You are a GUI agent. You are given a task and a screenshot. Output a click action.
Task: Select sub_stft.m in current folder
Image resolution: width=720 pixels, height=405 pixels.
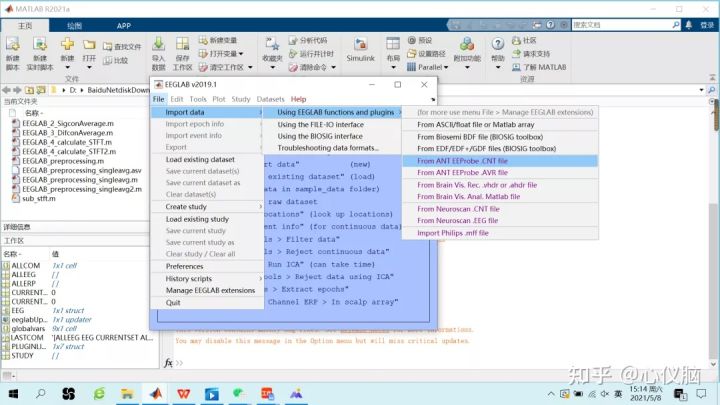click(x=39, y=198)
